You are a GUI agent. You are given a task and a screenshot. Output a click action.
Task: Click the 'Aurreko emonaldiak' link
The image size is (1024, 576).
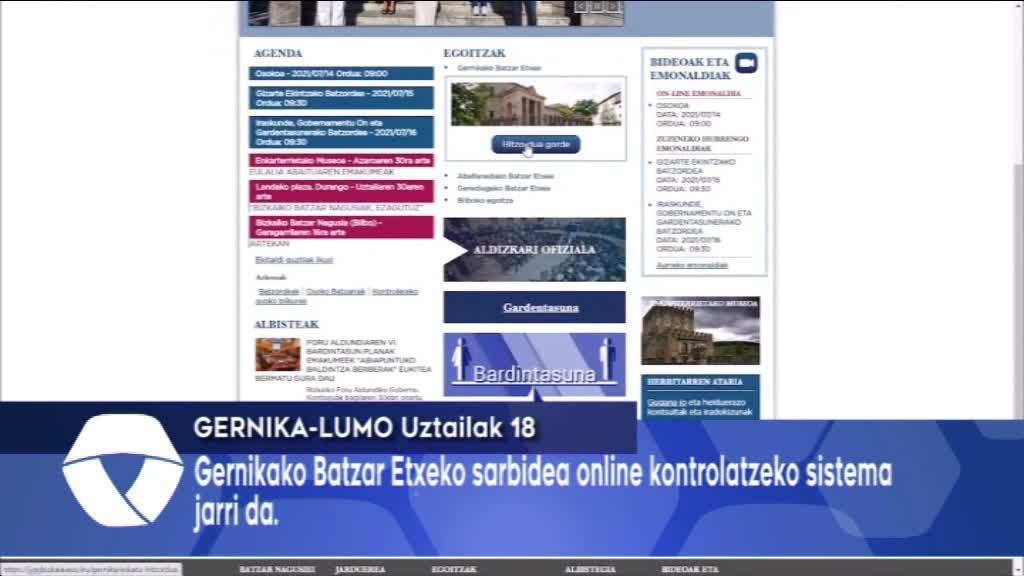click(692, 265)
